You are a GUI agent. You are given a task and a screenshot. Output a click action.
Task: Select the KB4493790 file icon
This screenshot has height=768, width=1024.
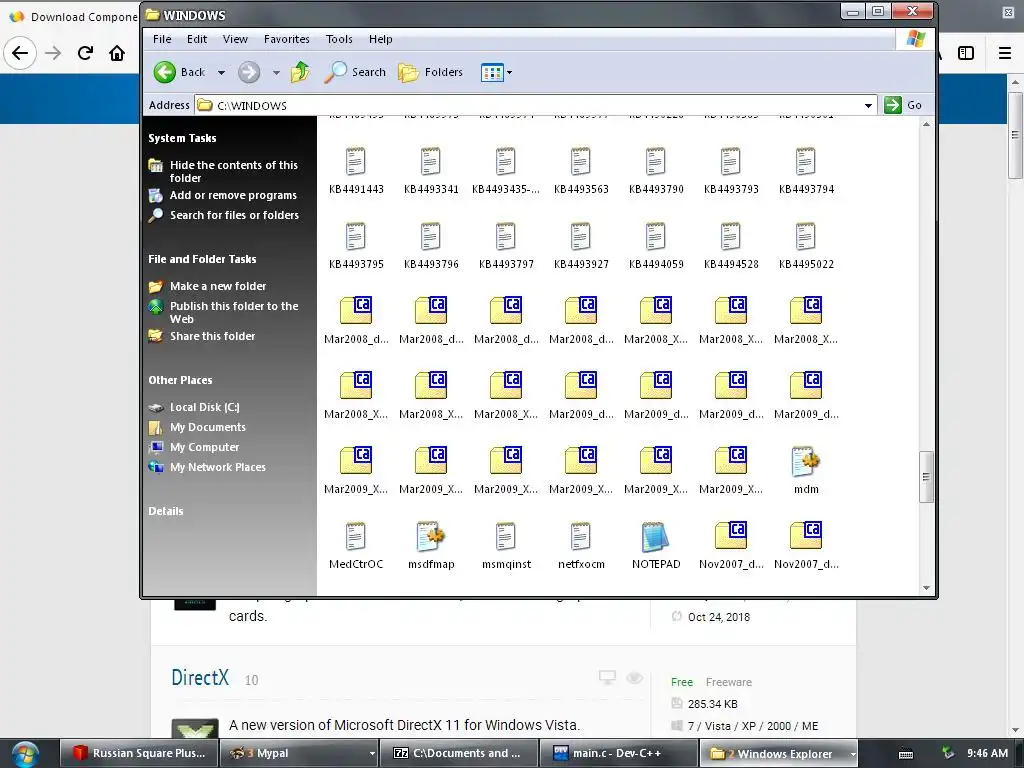pyautogui.click(x=656, y=162)
